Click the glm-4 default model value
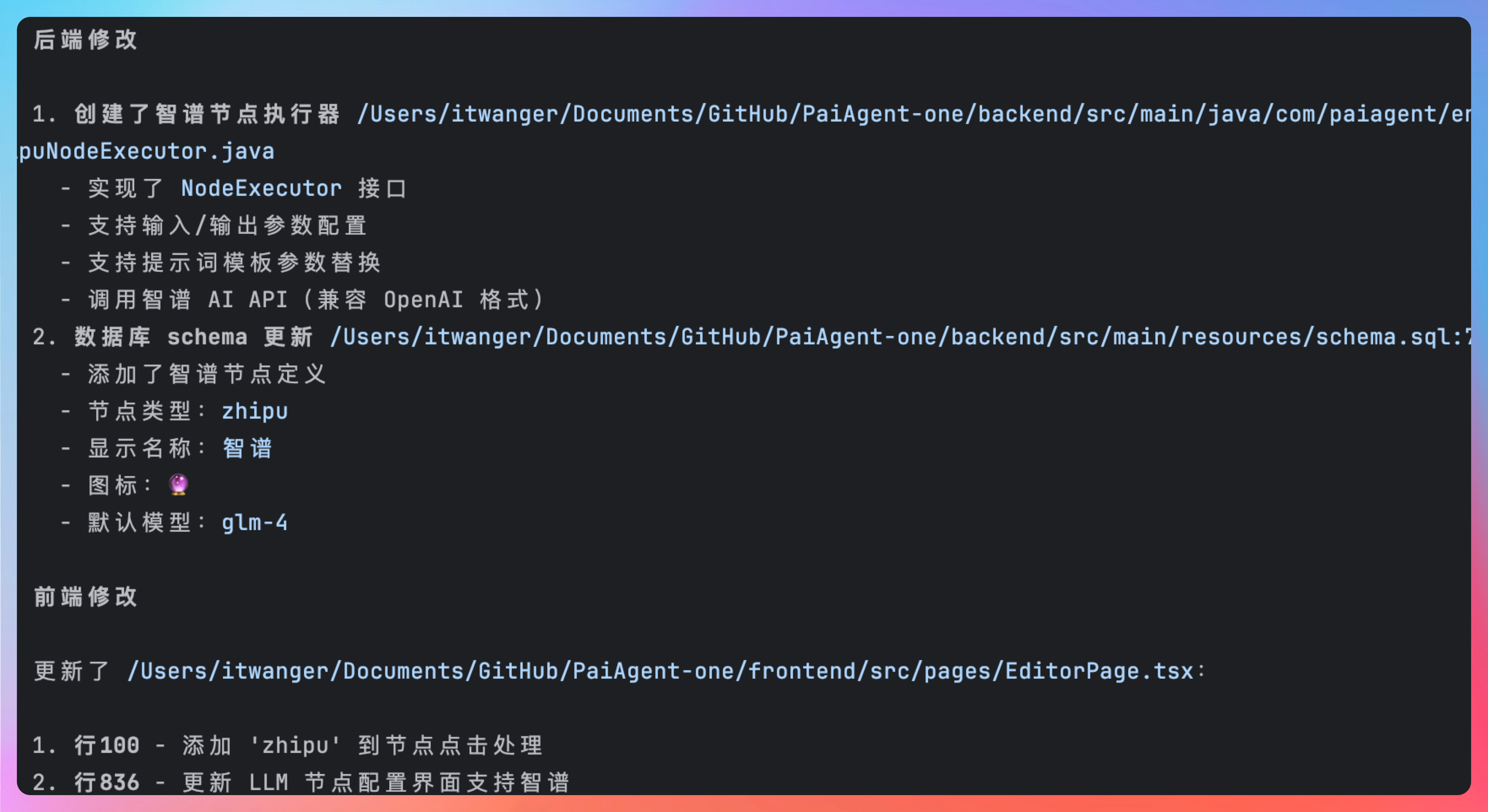Viewport: 1488px width, 812px height. pos(255,523)
